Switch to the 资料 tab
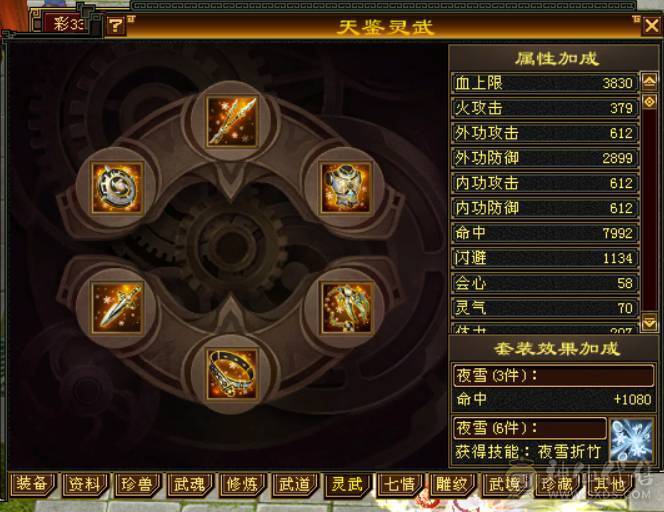The height and width of the screenshot is (512, 664). [x=84, y=484]
